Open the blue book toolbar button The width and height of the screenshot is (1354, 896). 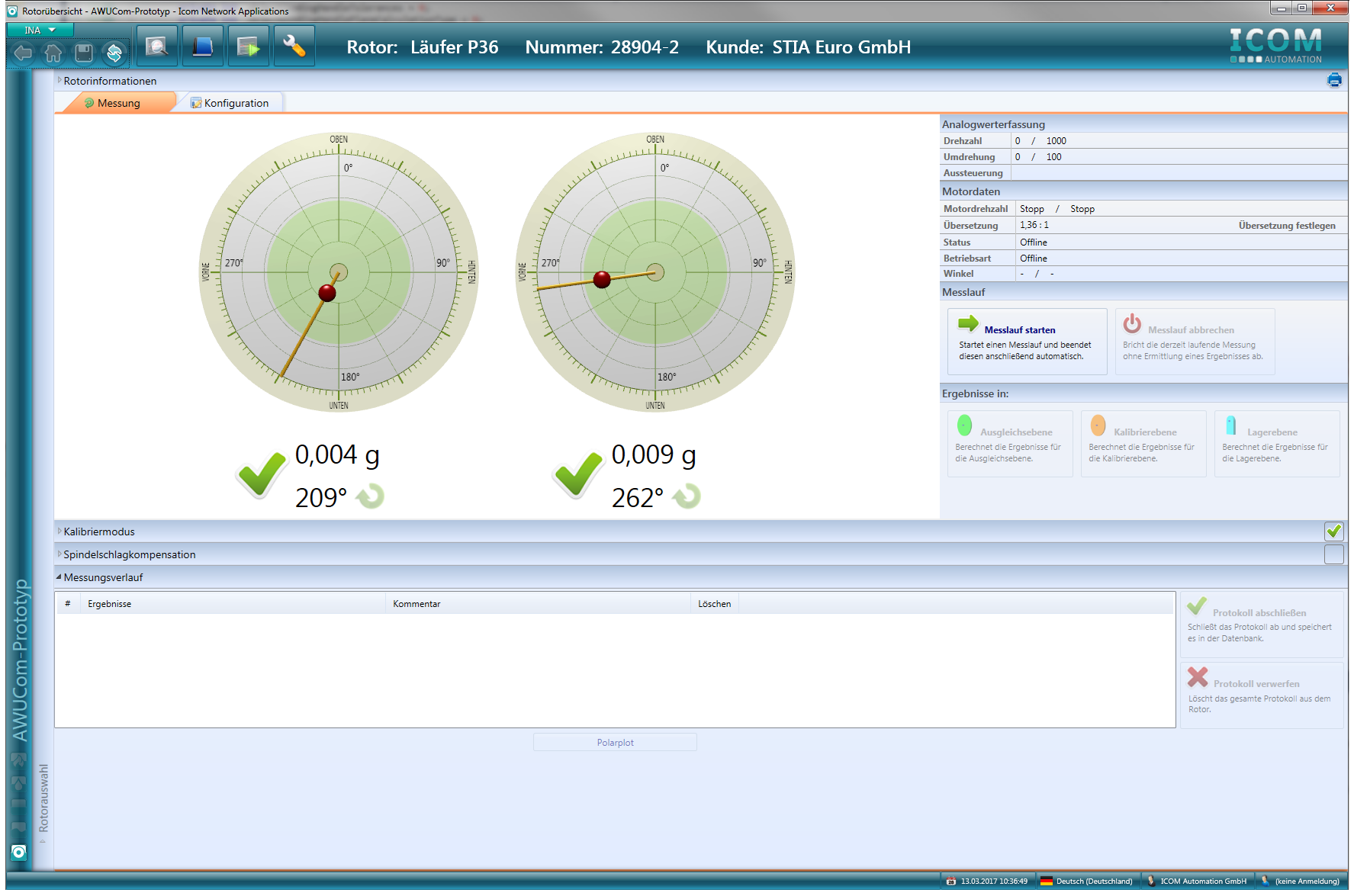point(203,47)
